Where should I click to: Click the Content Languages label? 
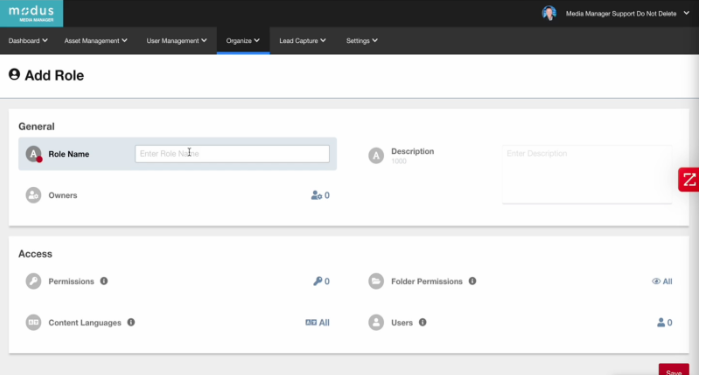coord(85,323)
